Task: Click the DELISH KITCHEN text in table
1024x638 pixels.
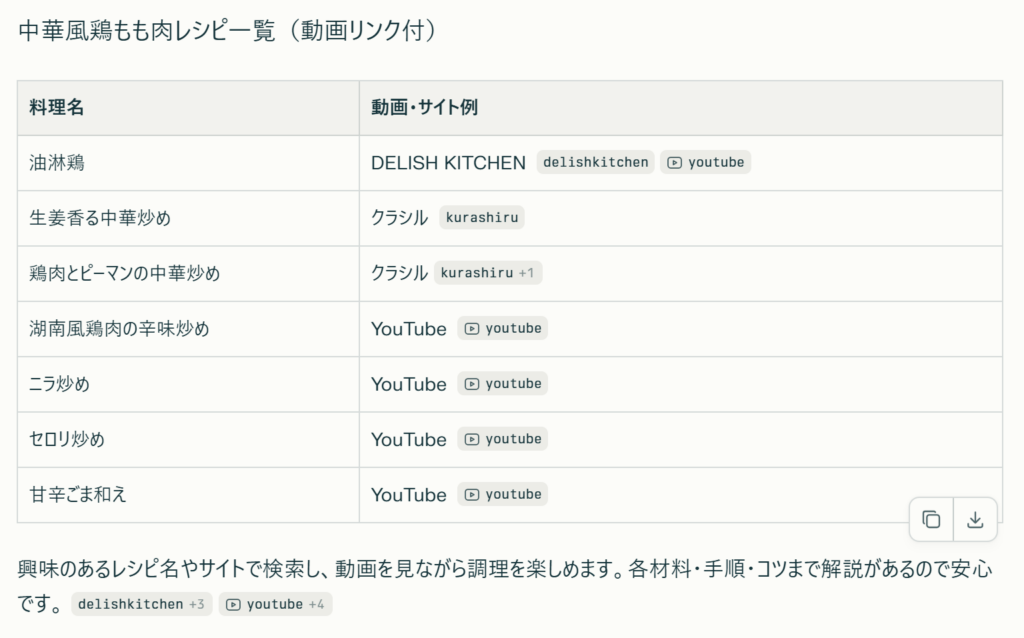Action: [x=448, y=163]
